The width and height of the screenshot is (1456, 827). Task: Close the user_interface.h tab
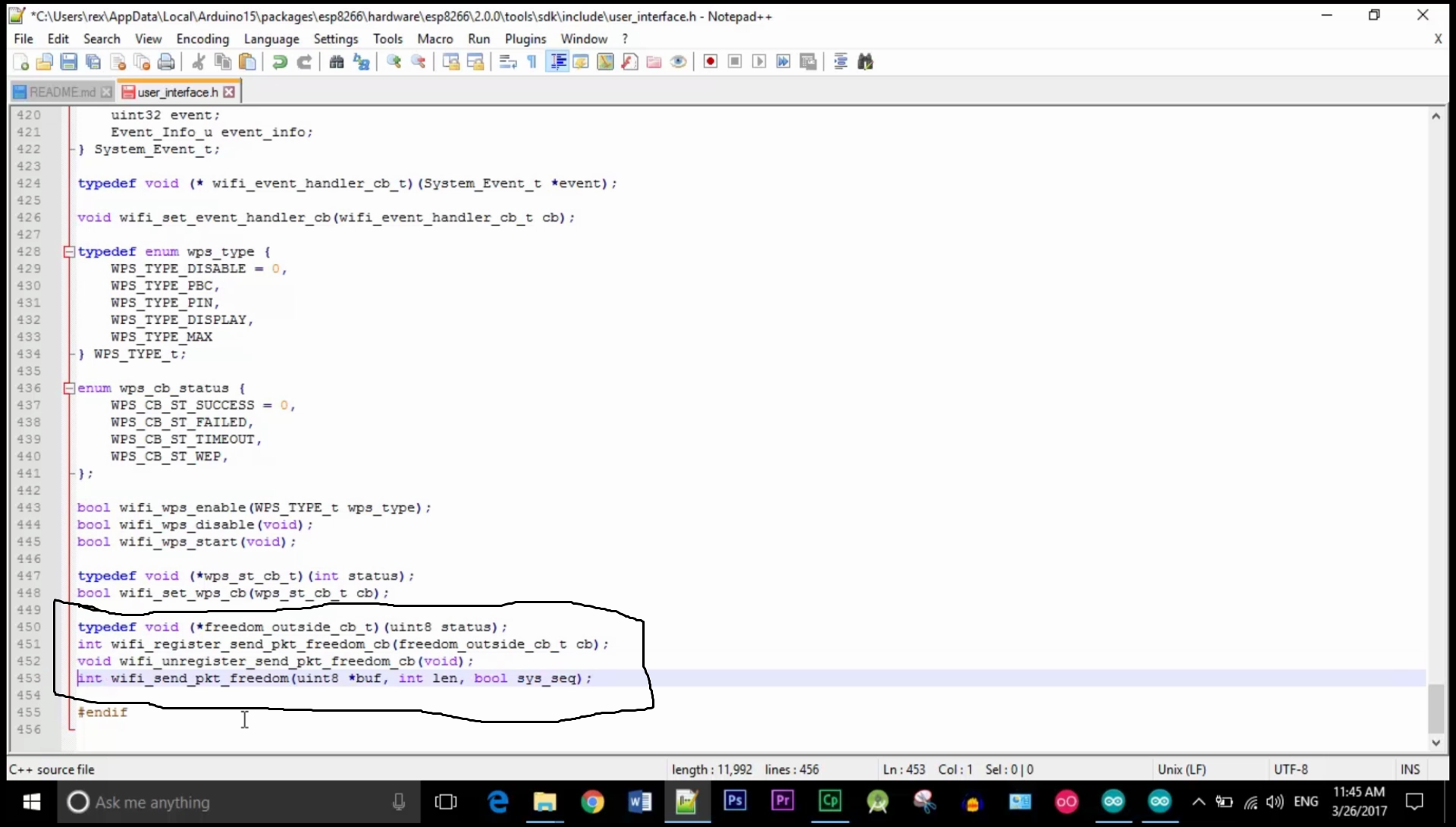(x=229, y=91)
